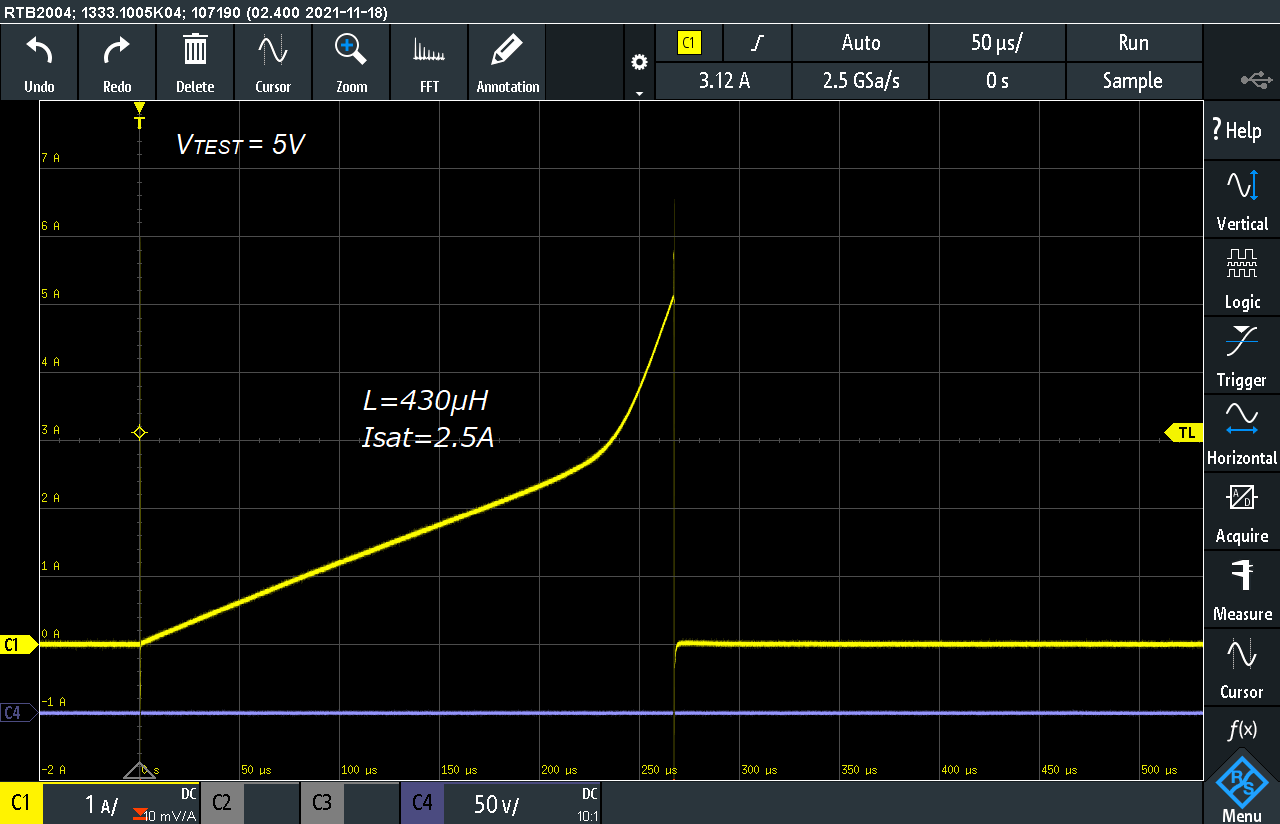Select the Annotation pencil tool
The width and height of the screenshot is (1280, 824).
click(x=508, y=50)
